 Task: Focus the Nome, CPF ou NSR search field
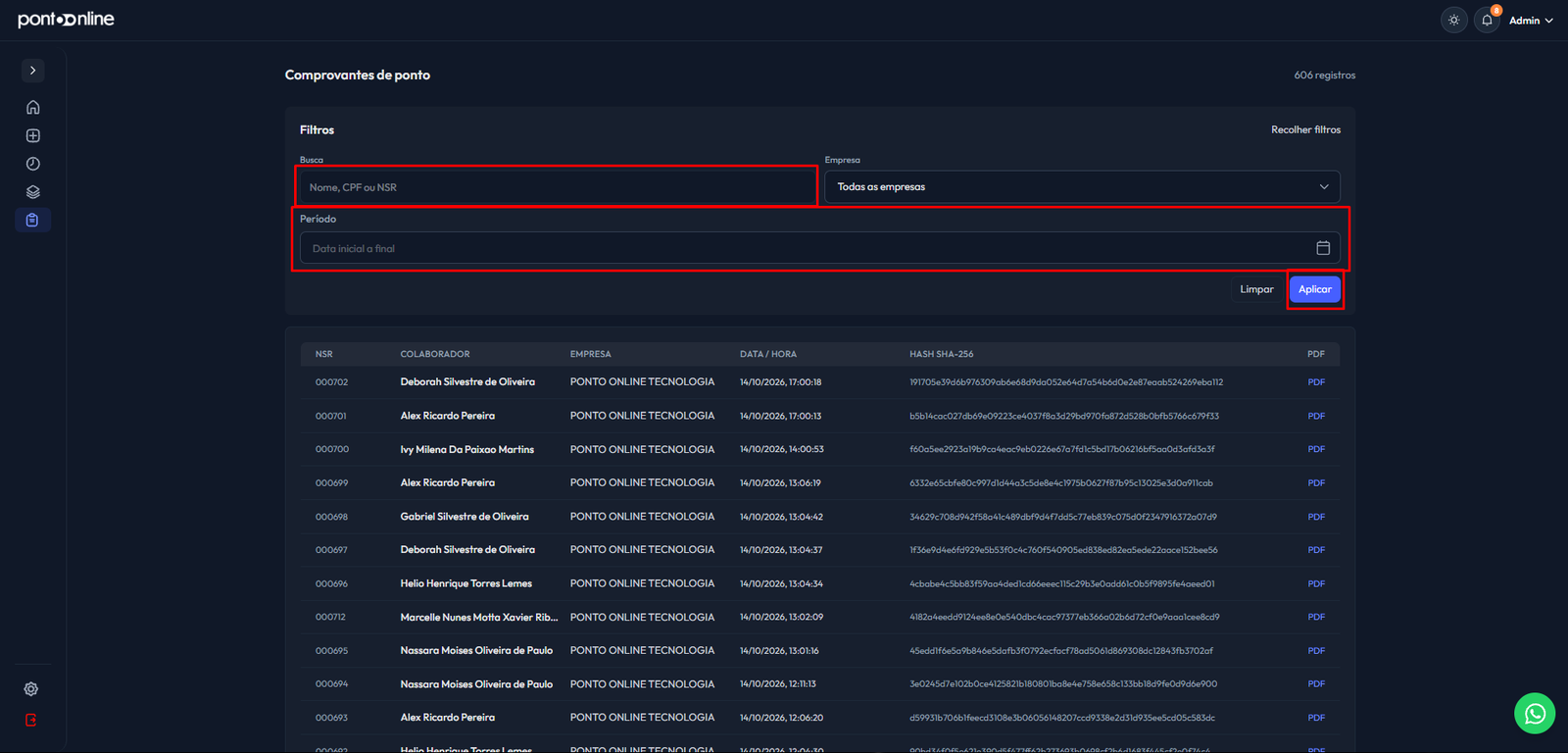click(557, 186)
